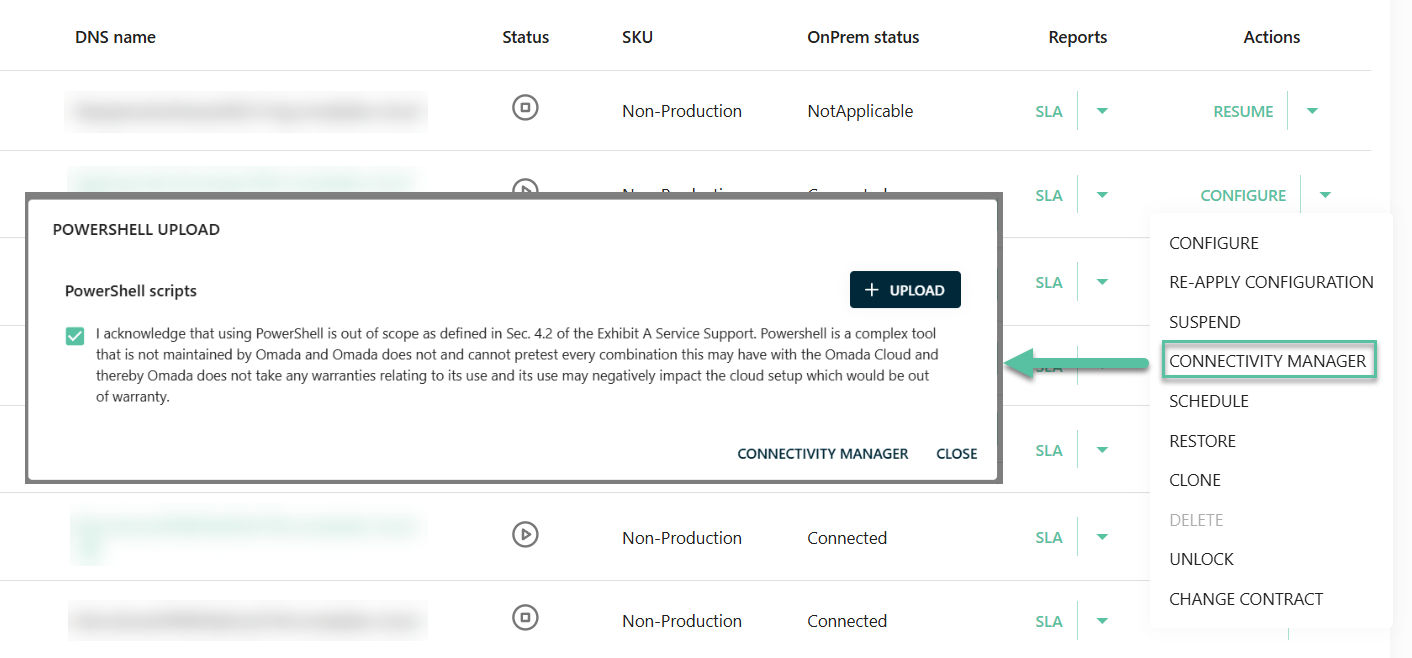Expand reports dropdown in the stopped Connected row
Screen dimensions: 1412x658
point(1102,621)
